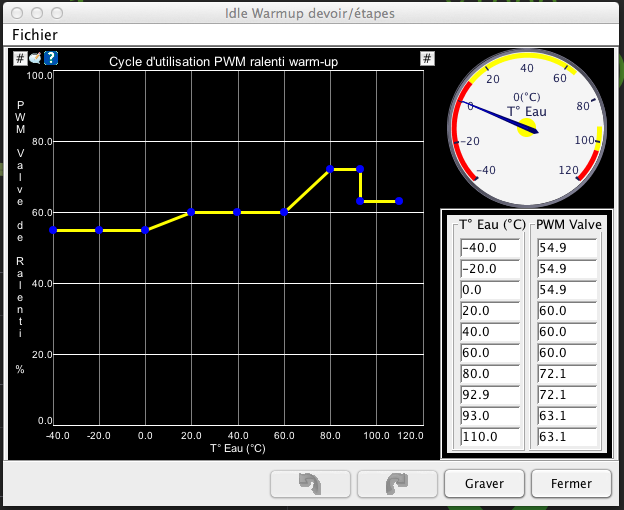
Task: Select PWM Valve field for 60.0 row
Action: click(567, 353)
